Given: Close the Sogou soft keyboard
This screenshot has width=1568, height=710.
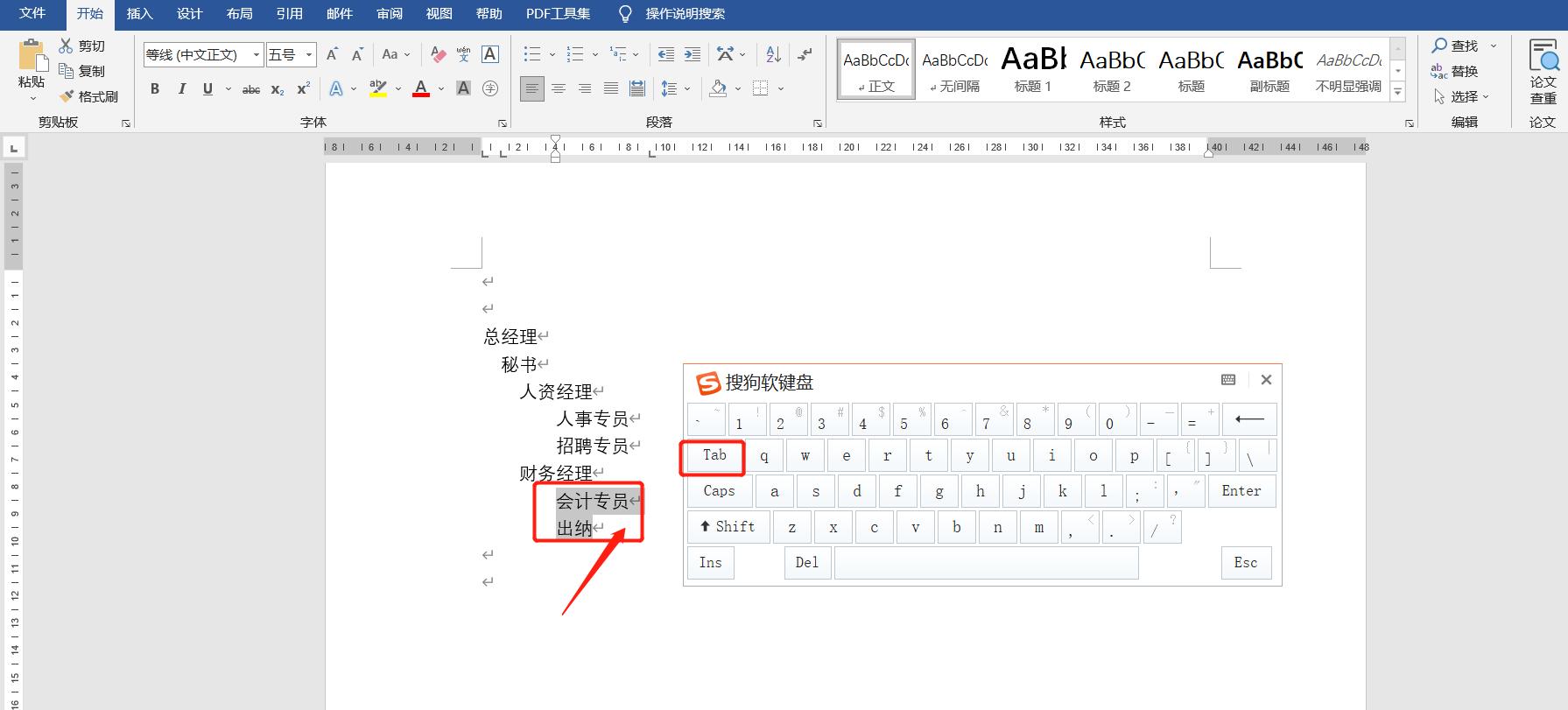Looking at the screenshot, I should 1266,380.
